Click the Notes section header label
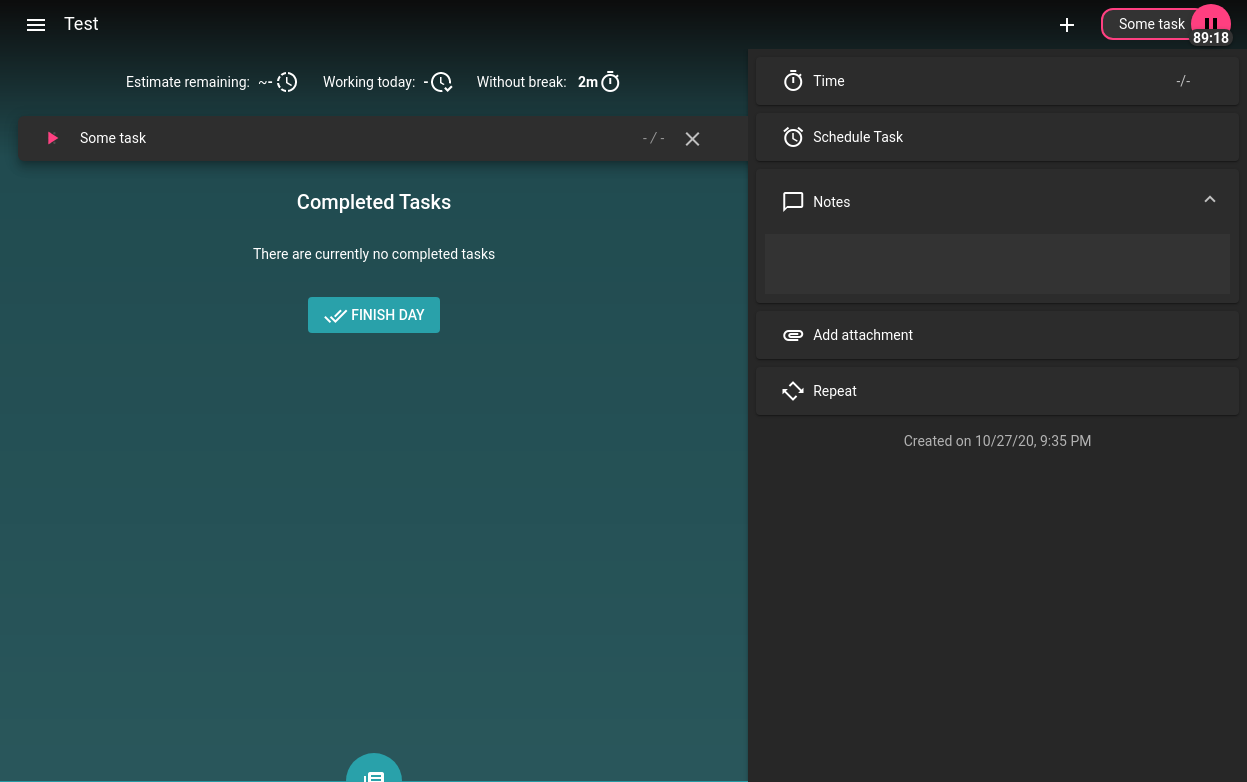 [x=832, y=202]
